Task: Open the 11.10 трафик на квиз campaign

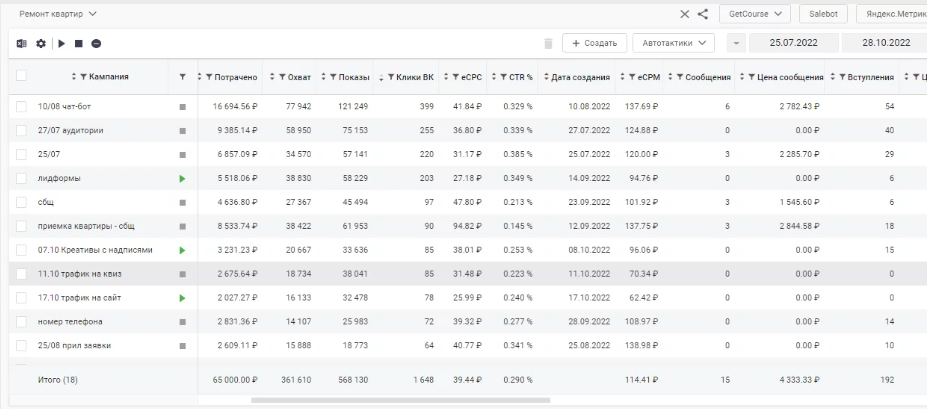Action: click(x=80, y=274)
